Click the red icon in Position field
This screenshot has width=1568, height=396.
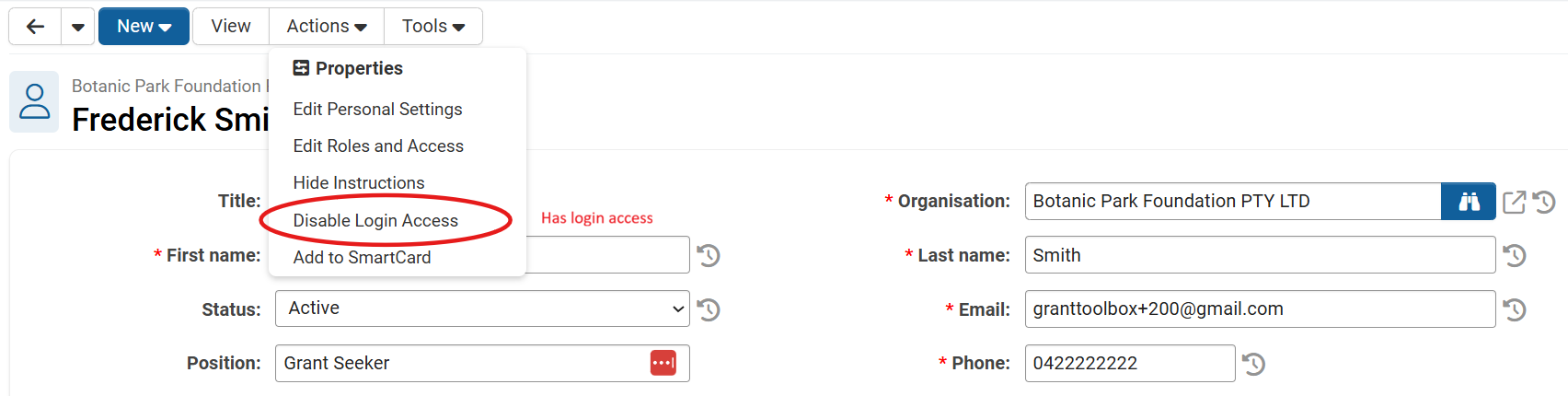[663, 363]
